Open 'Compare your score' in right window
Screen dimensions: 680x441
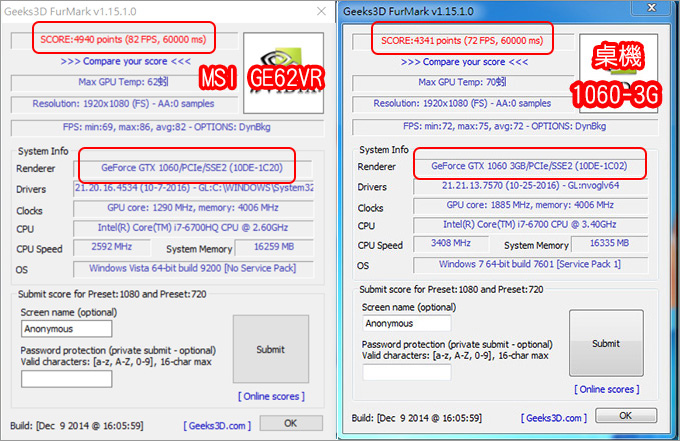coord(464,62)
